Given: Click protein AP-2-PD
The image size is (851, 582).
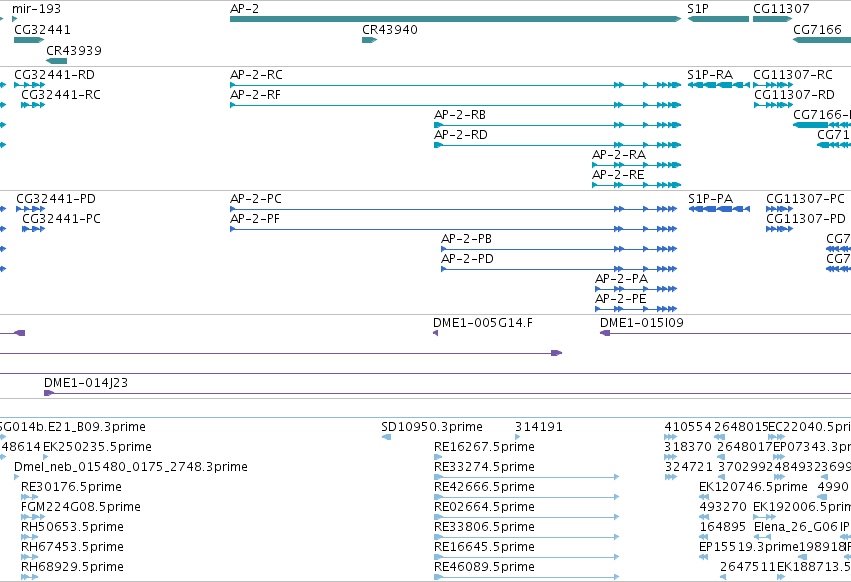Looking at the screenshot, I should 559,269.
